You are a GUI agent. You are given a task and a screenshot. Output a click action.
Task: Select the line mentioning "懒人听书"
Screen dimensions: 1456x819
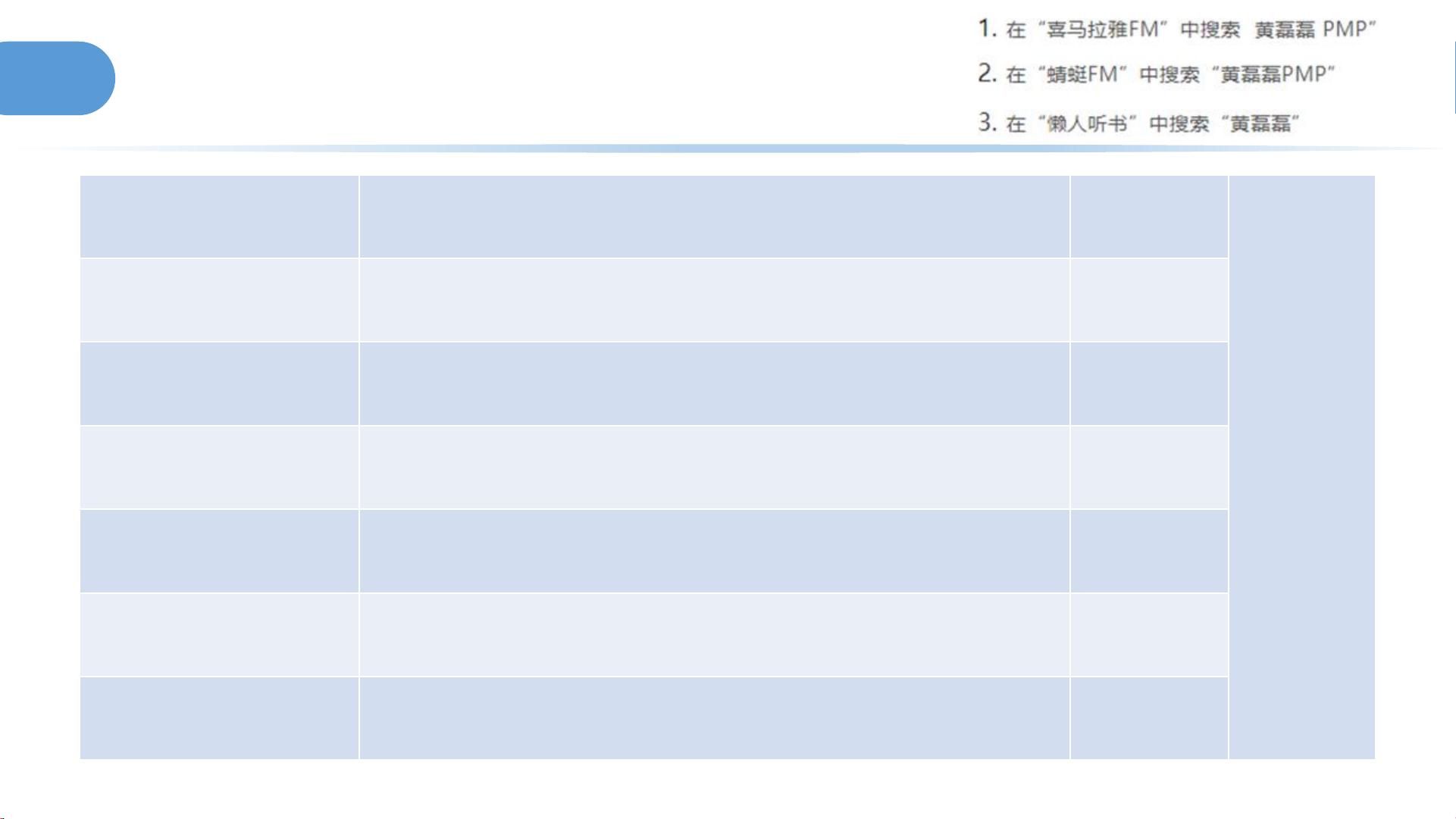1138,123
